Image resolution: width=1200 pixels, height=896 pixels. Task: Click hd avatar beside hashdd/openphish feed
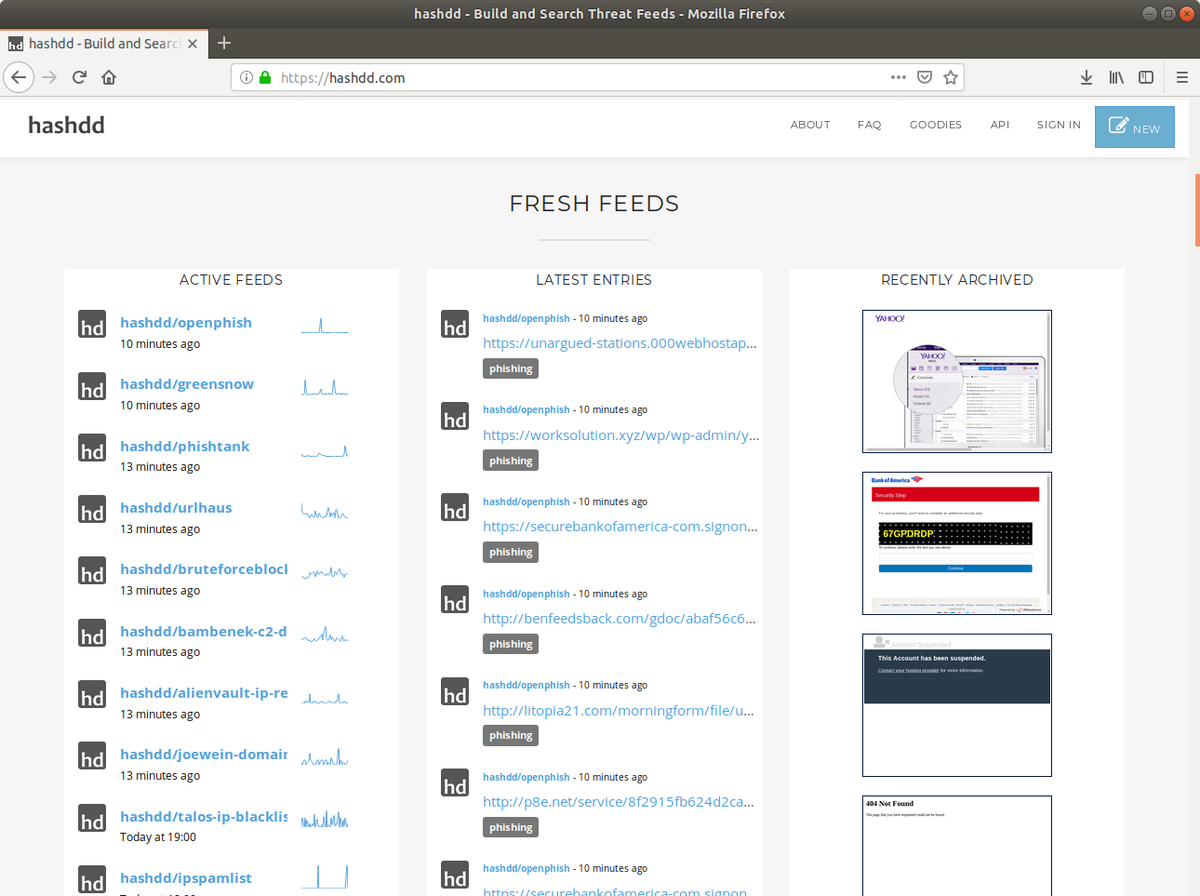click(x=92, y=325)
